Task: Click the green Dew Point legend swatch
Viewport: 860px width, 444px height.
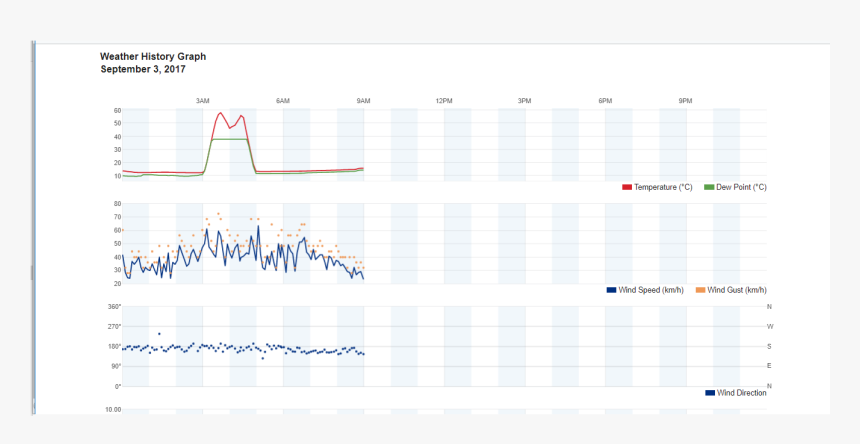Action: pos(710,187)
